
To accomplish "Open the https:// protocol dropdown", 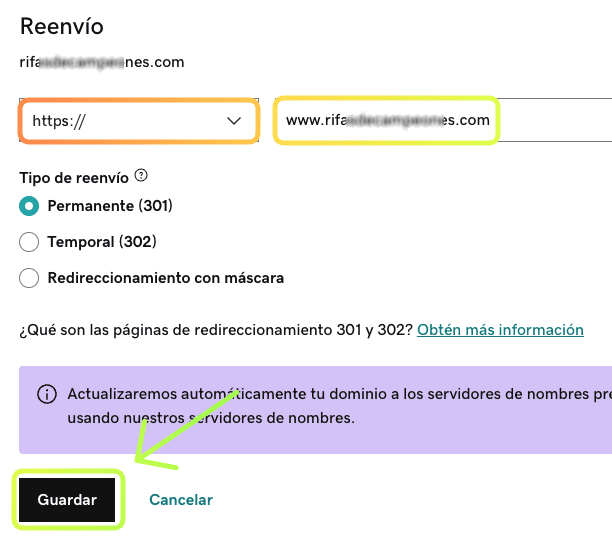I will [x=139, y=121].
